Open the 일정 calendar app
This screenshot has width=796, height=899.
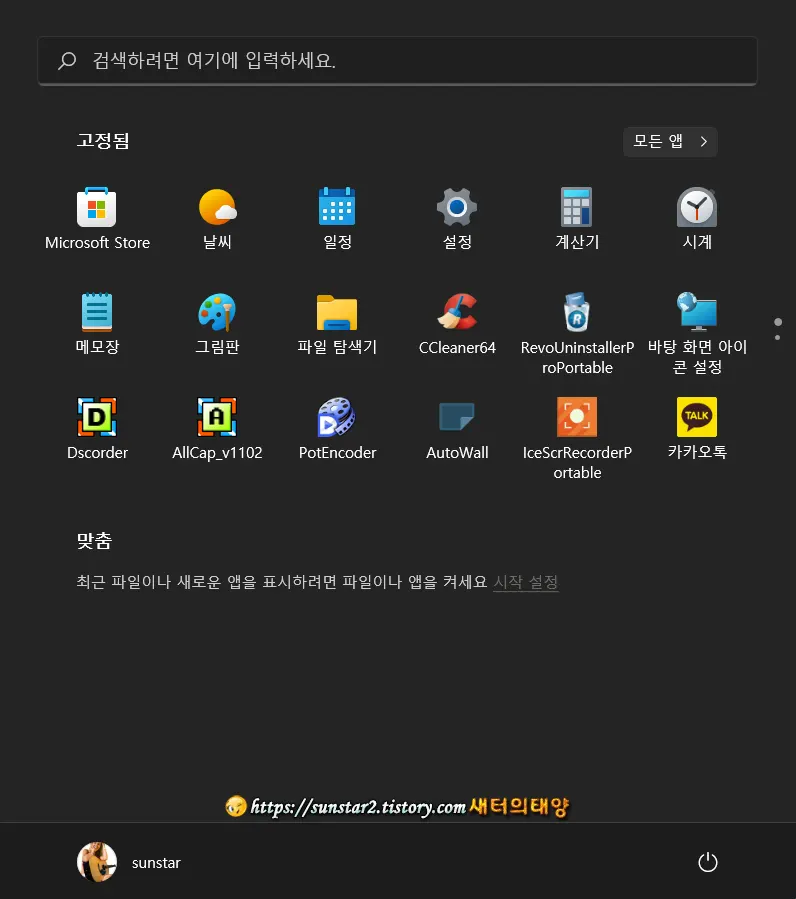(x=337, y=218)
